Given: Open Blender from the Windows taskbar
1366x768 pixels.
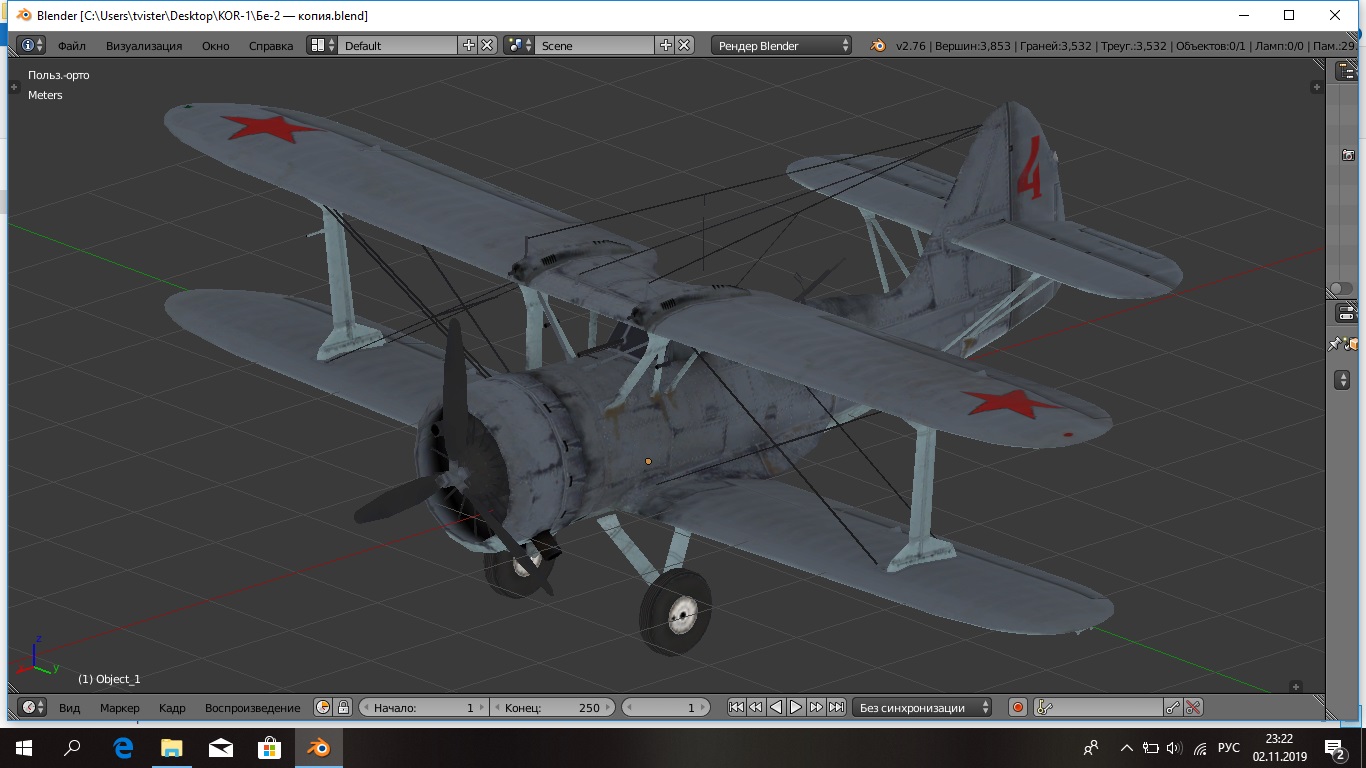Looking at the screenshot, I should tap(319, 747).
